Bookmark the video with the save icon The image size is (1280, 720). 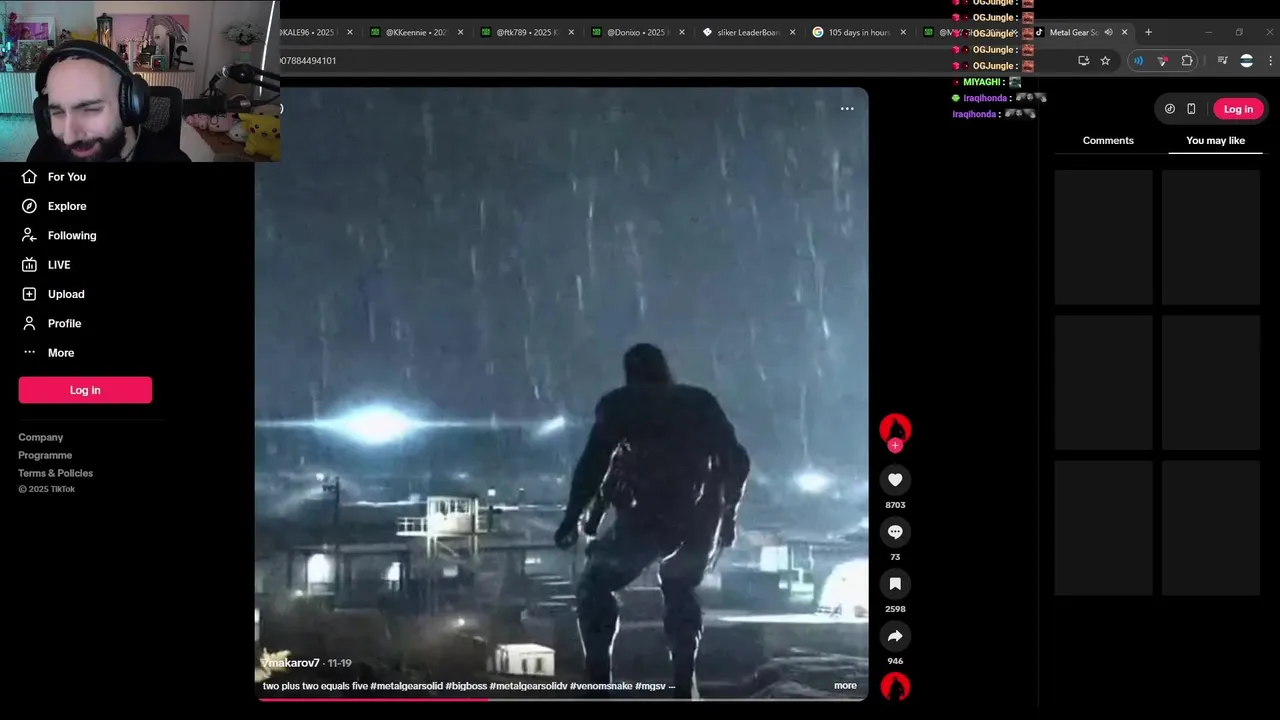click(895, 584)
